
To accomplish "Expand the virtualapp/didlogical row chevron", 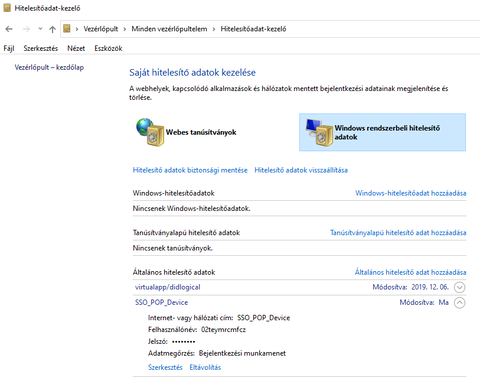I will click(460, 287).
